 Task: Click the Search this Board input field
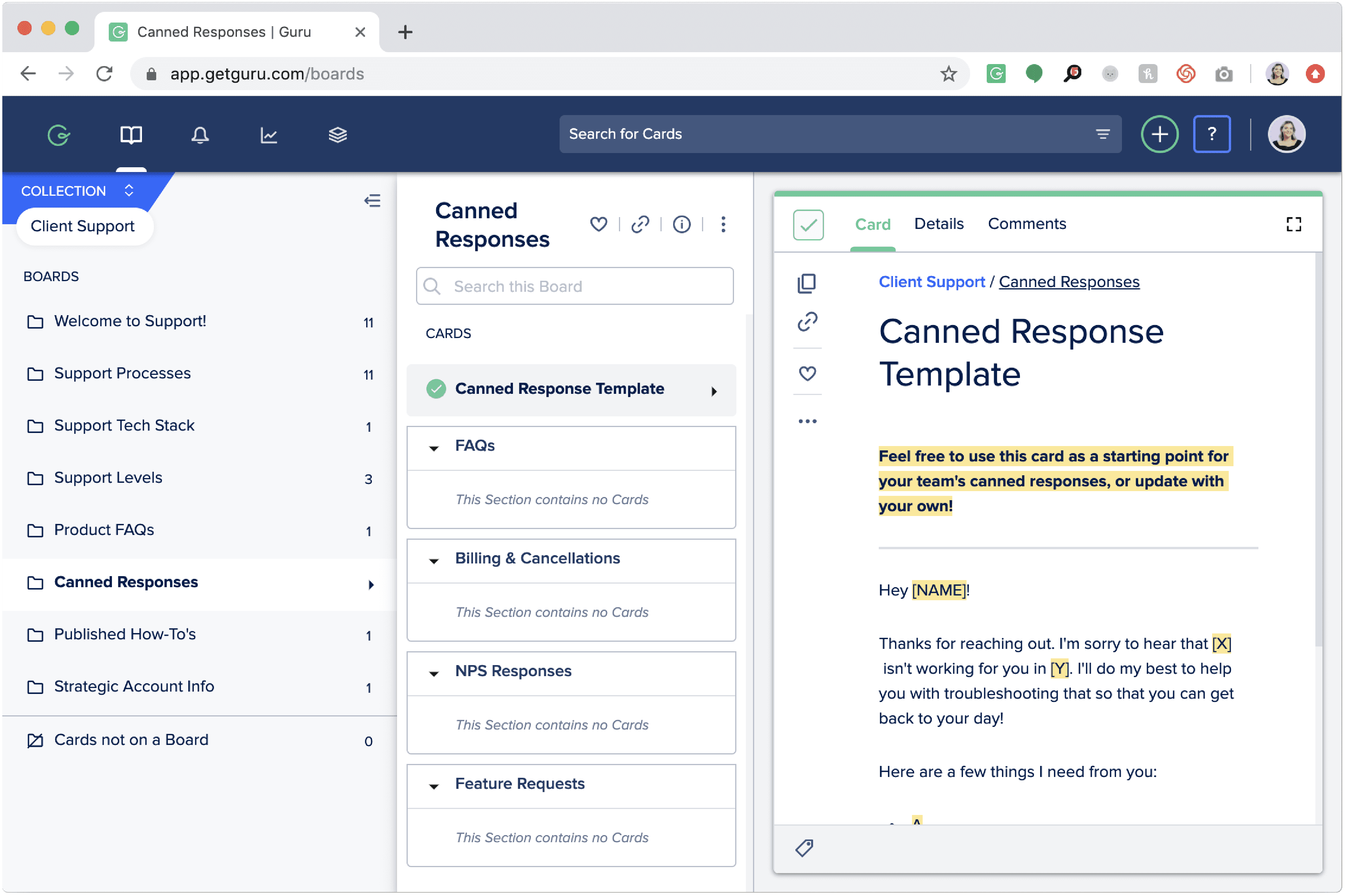point(575,286)
